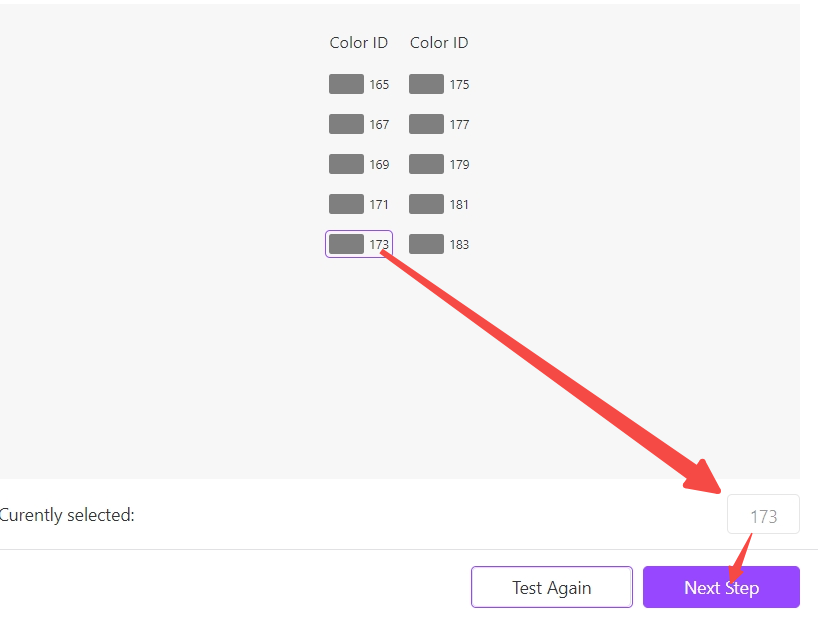
Task: Click the number label 165
Action: pyautogui.click(x=379, y=85)
